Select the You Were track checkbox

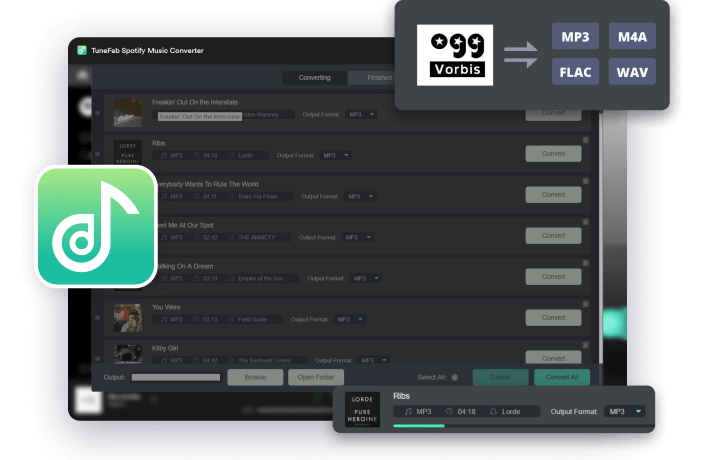tap(98, 319)
